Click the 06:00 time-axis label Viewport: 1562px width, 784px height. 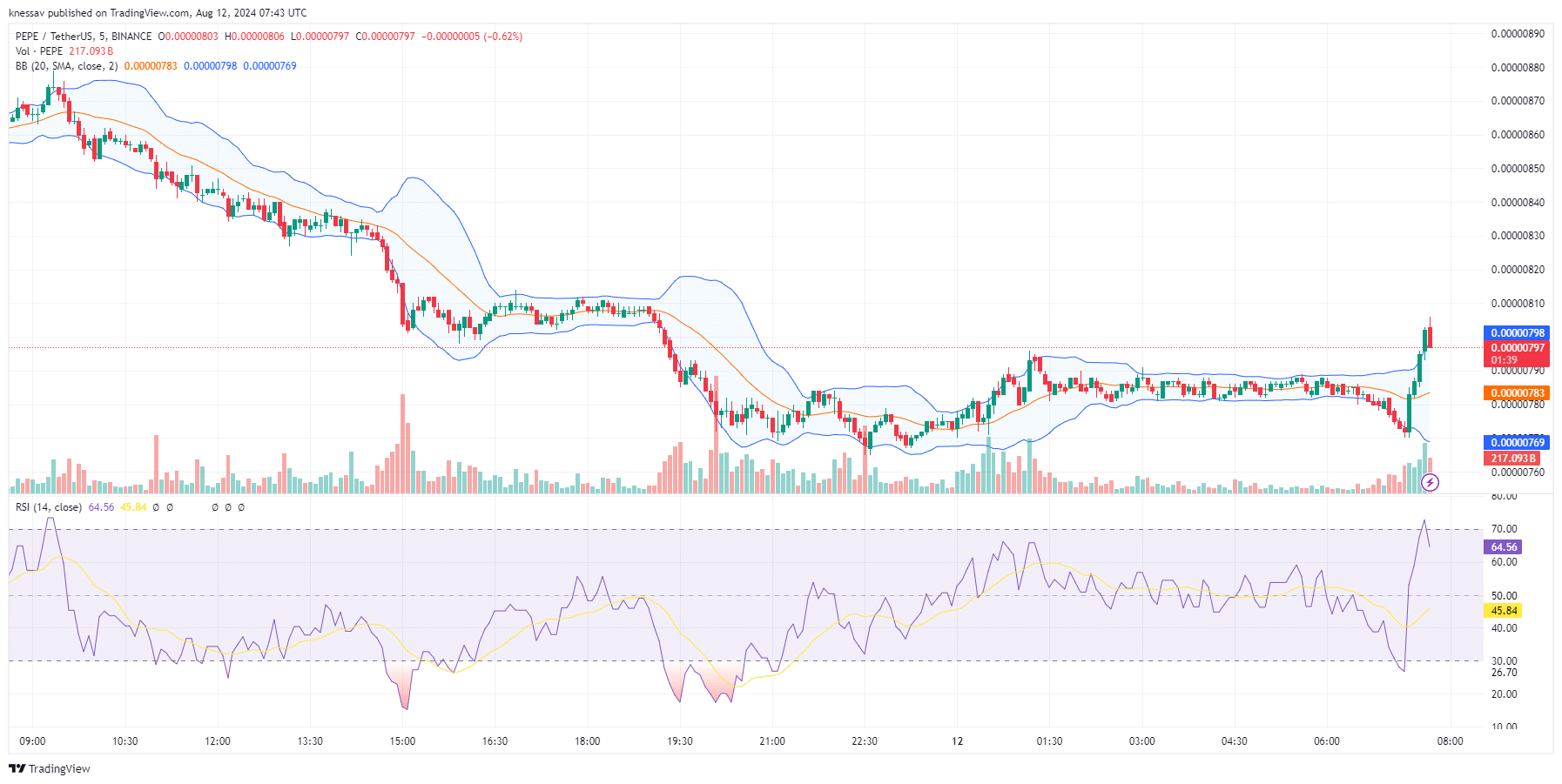click(1327, 741)
